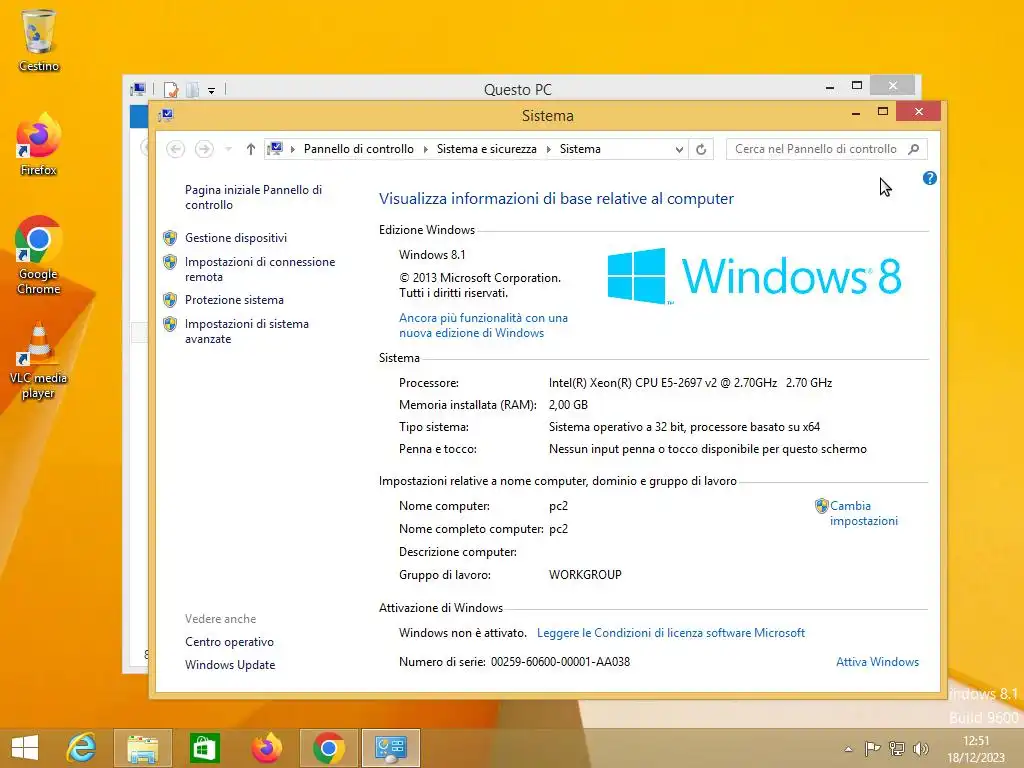
Task: Open Windows Store from the taskbar
Action: tap(204, 748)
